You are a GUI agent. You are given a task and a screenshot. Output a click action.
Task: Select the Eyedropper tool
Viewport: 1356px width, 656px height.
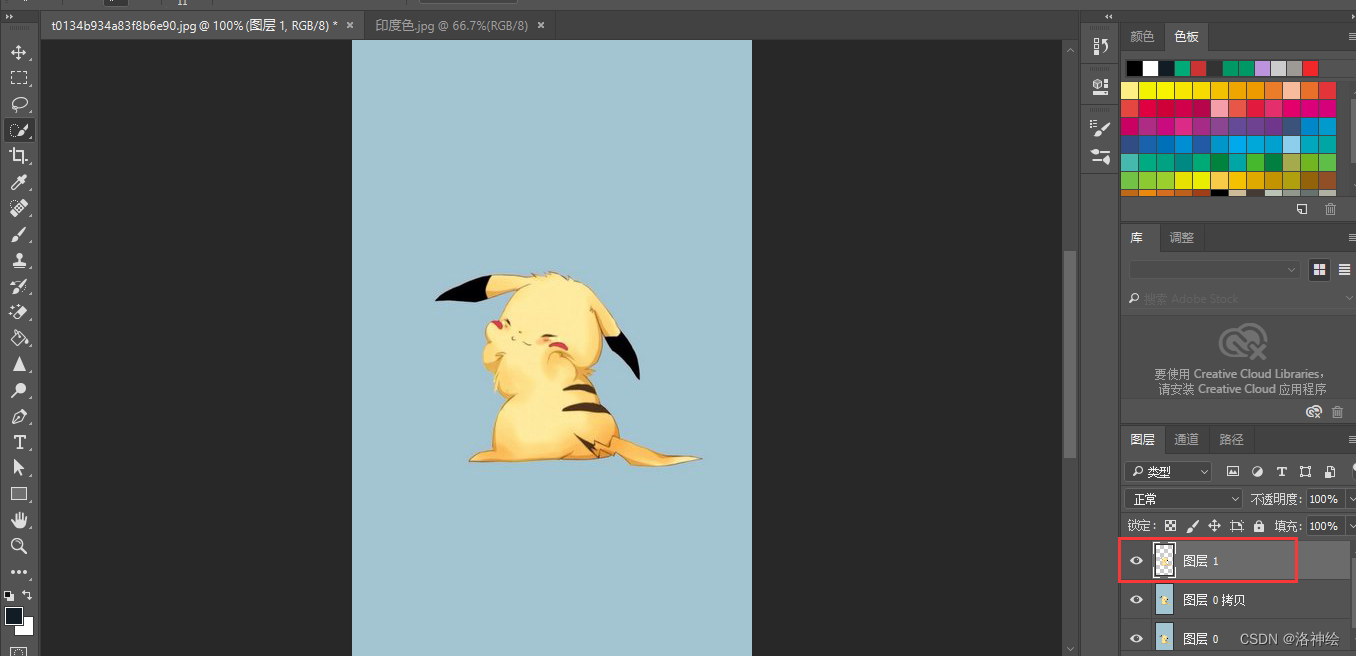tap(19, 182)
